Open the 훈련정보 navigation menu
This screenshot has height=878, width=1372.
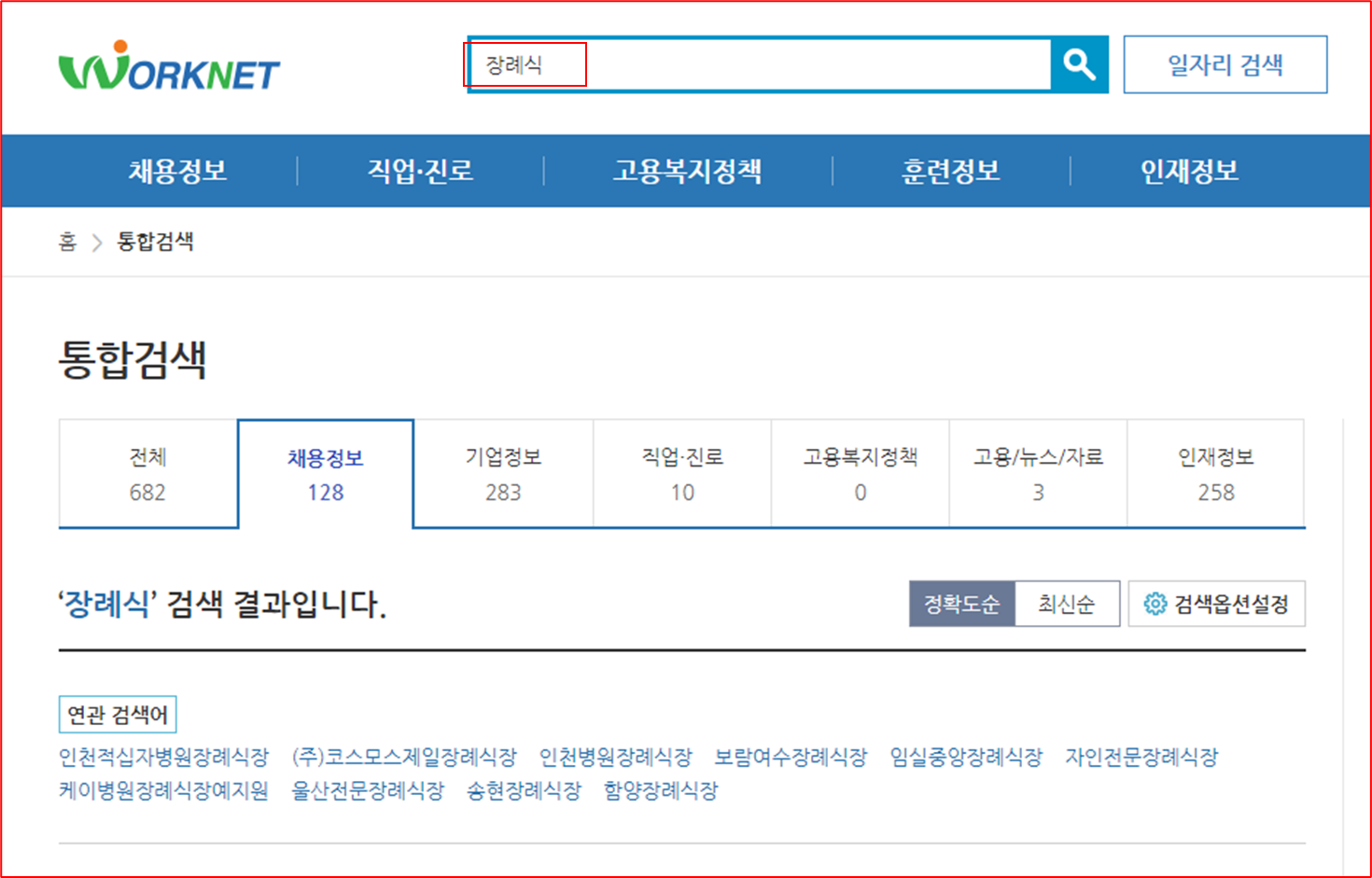point(950,171)
